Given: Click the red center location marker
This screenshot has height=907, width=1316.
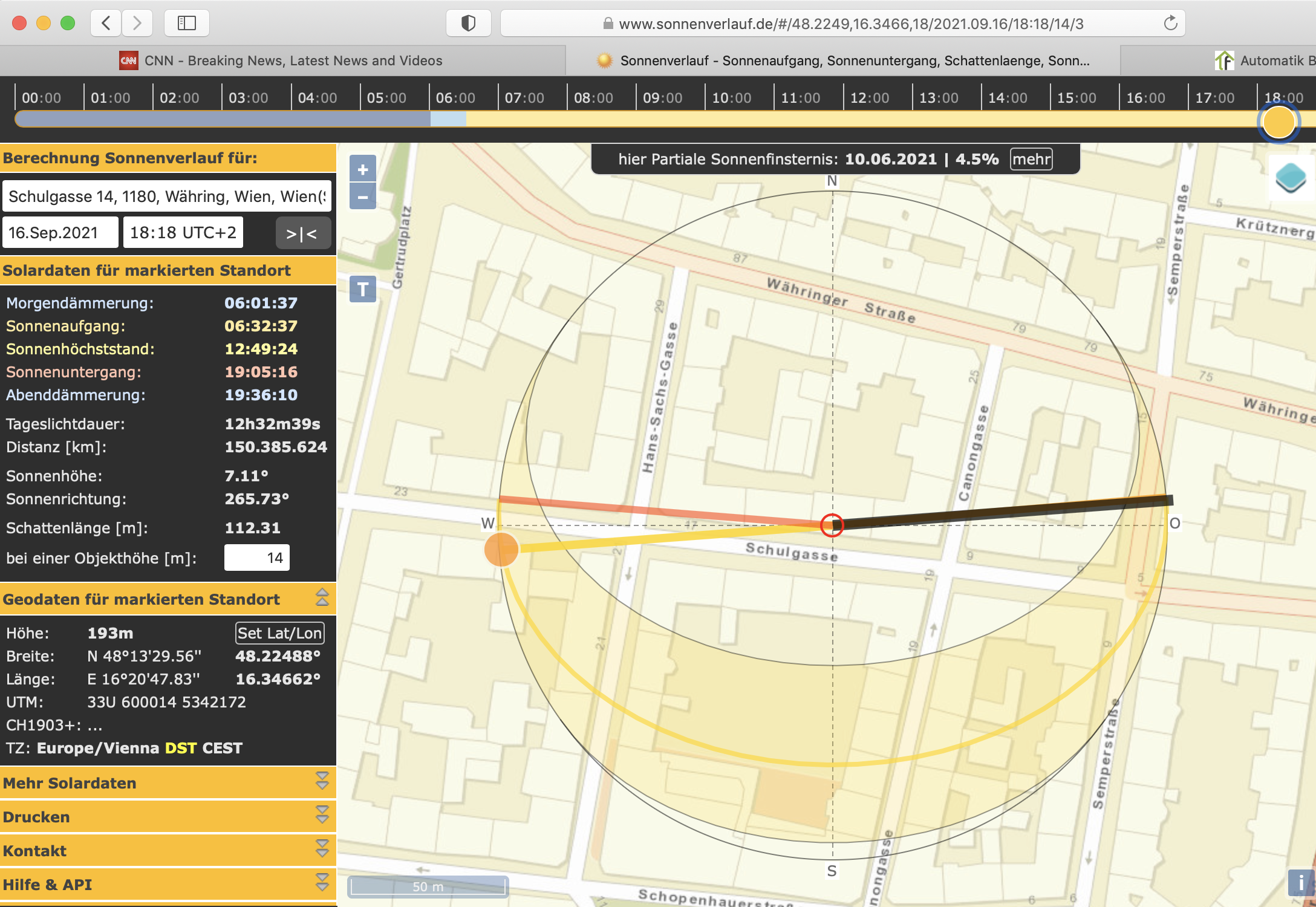Looking at the screenshot, I should tap(832, 525).
